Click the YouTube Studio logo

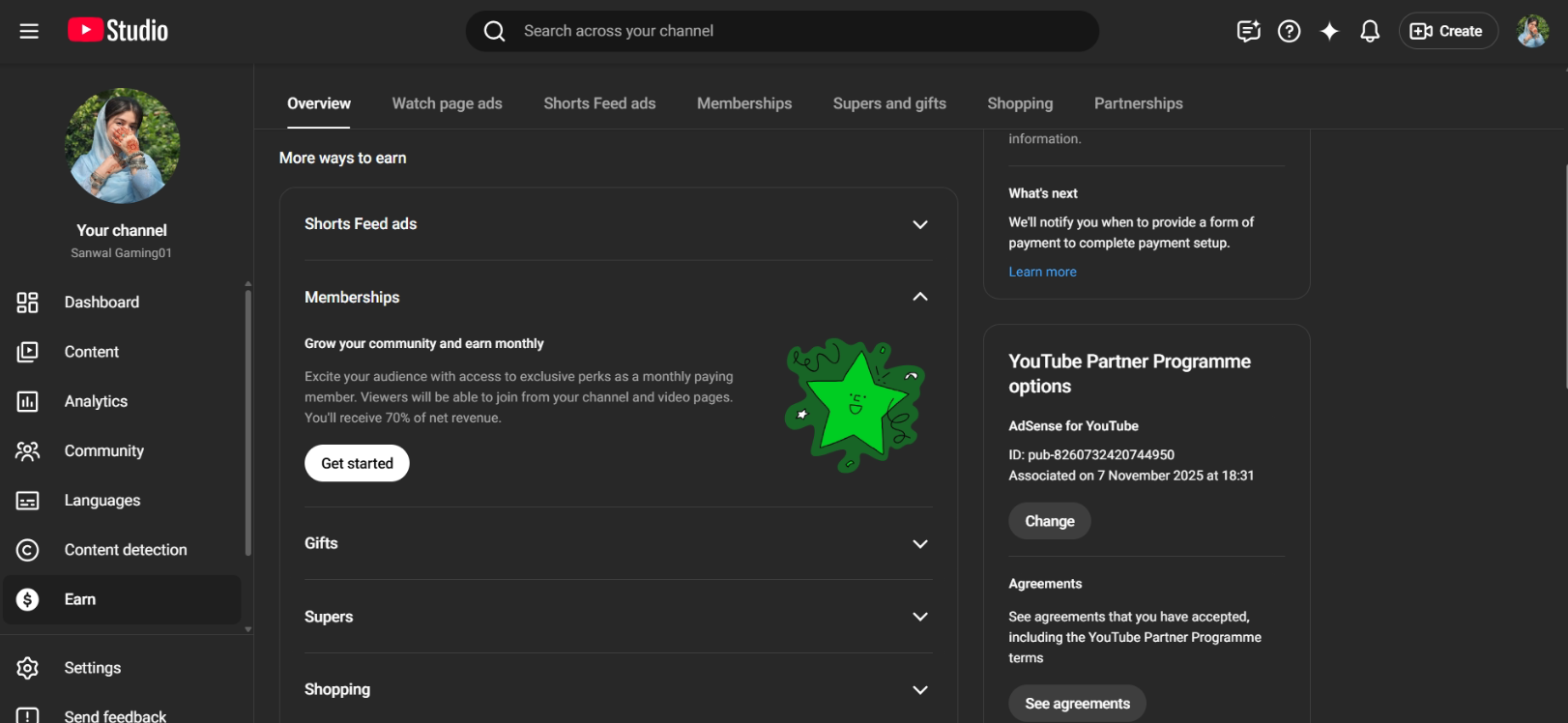118,31
